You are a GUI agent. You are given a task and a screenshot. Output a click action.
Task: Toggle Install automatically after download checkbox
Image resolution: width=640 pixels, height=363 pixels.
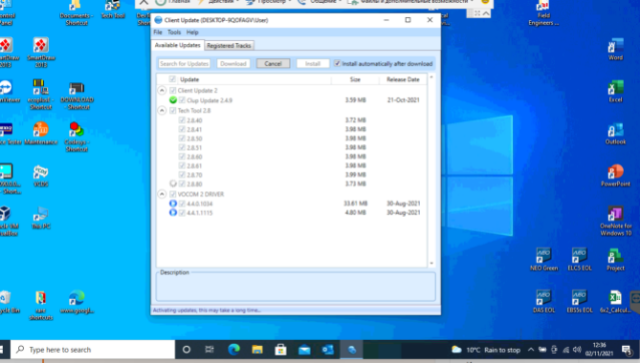coord(337,63)
